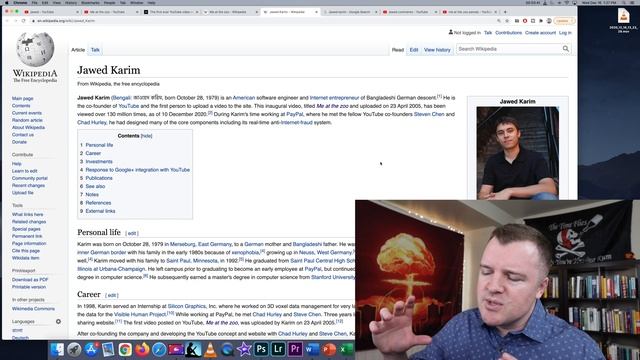Jump to 'Investments' in Contents

(x=99, y=162)
